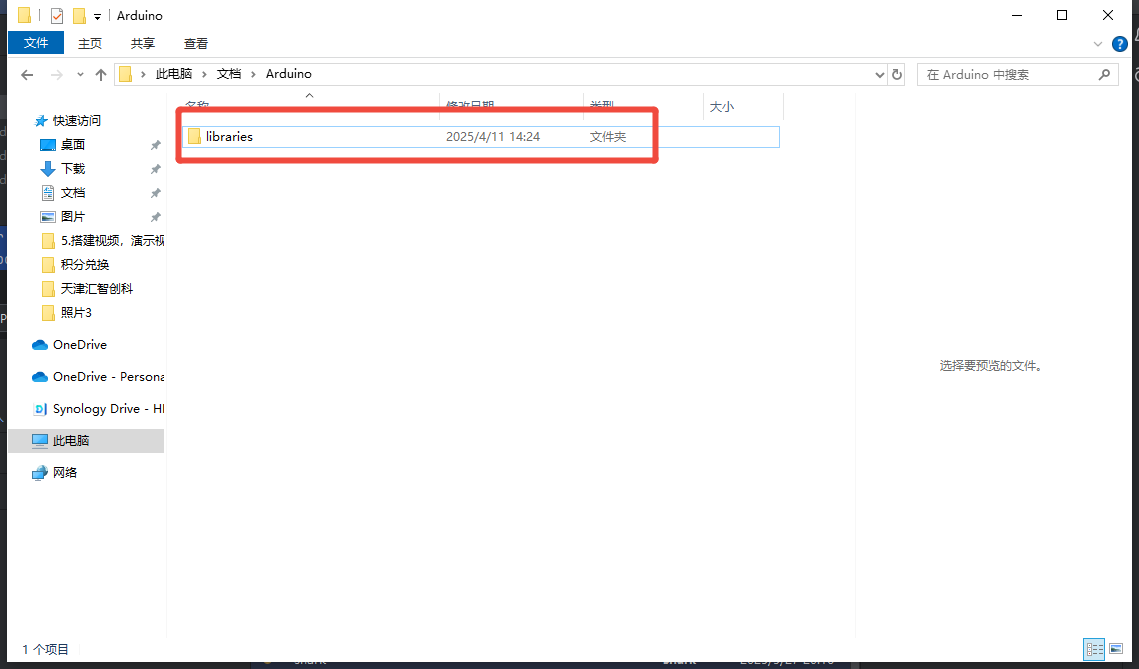Open the 文件 menu
Screen dimensions: 1139x669
pyautogui.click(x=36, y=43)
